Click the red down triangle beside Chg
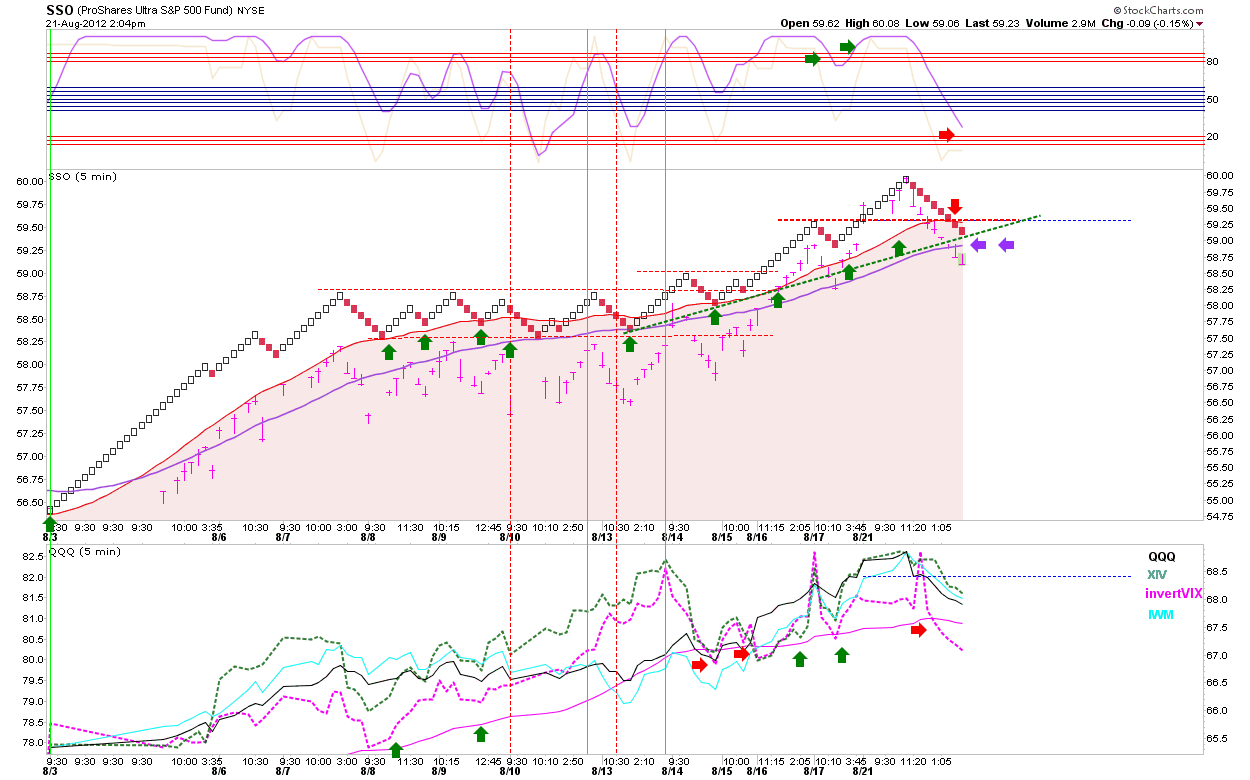1250x780 pixels. point(1200,23)
